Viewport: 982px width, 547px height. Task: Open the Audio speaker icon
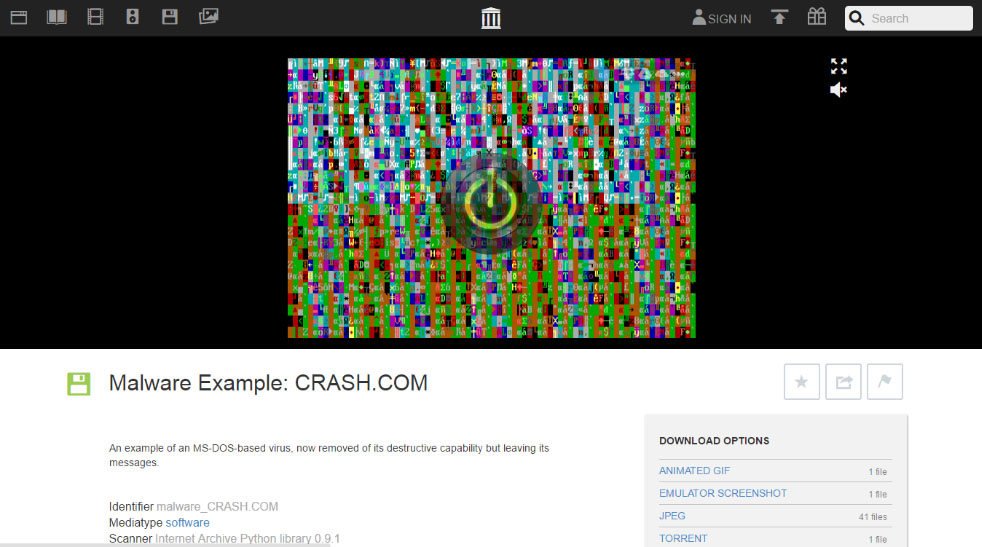click(132, 17)
